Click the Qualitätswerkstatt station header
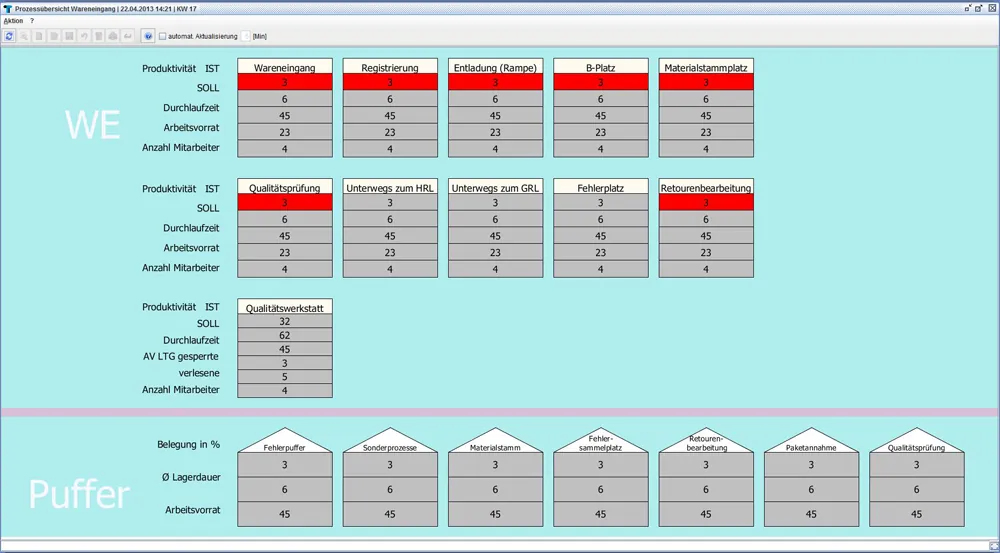Image resolution: width=1000 pixels, height=553 pixels. coord(285,307)
